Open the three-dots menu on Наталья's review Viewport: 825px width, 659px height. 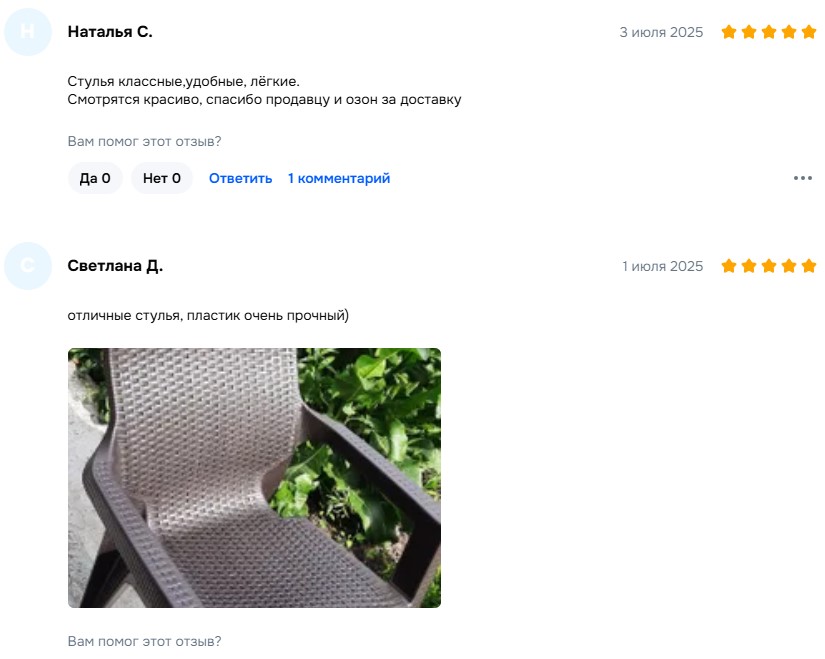point(802,178)
